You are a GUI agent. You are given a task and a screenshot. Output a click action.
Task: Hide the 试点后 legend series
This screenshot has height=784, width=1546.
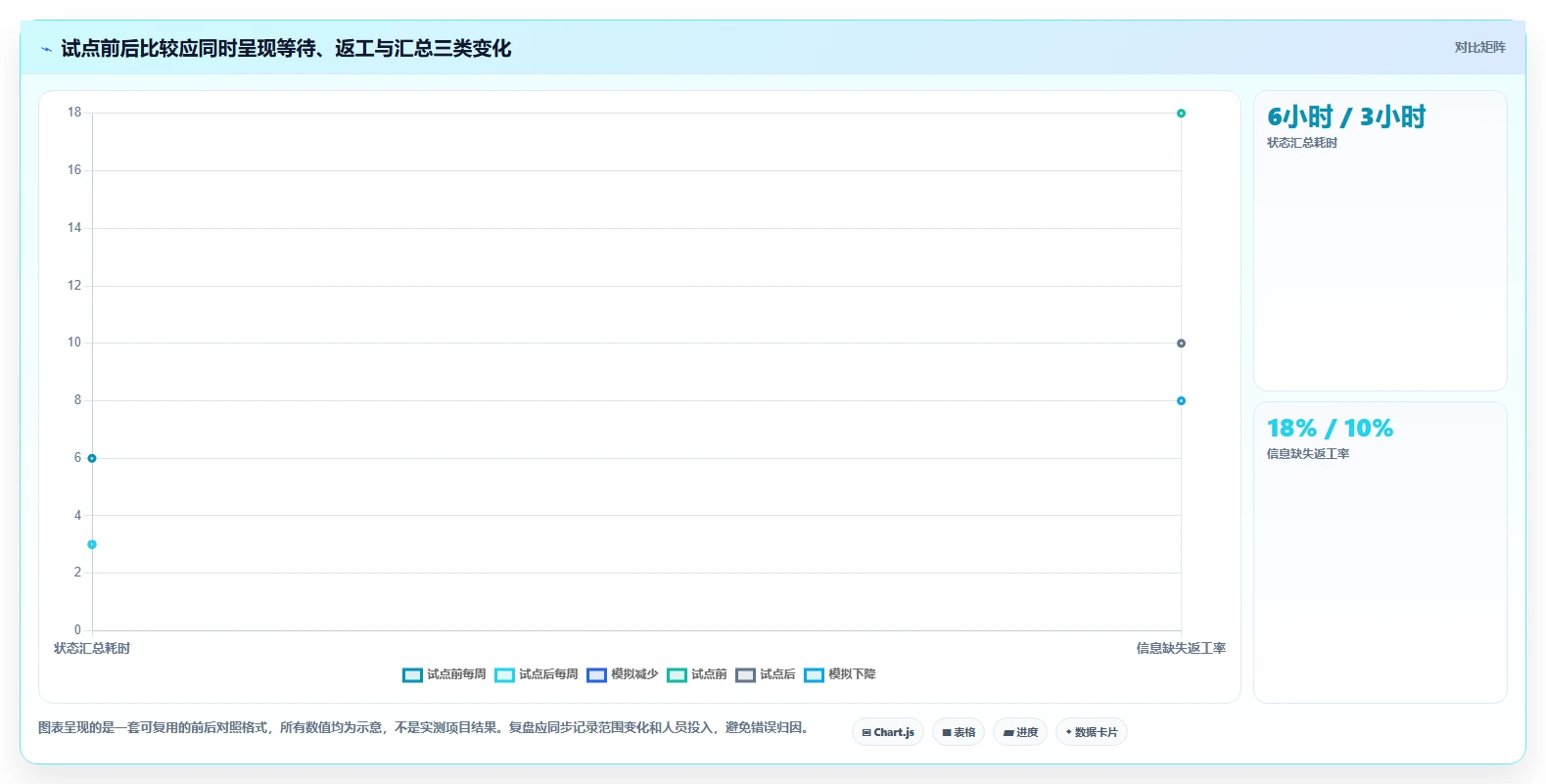coord(766,674)
